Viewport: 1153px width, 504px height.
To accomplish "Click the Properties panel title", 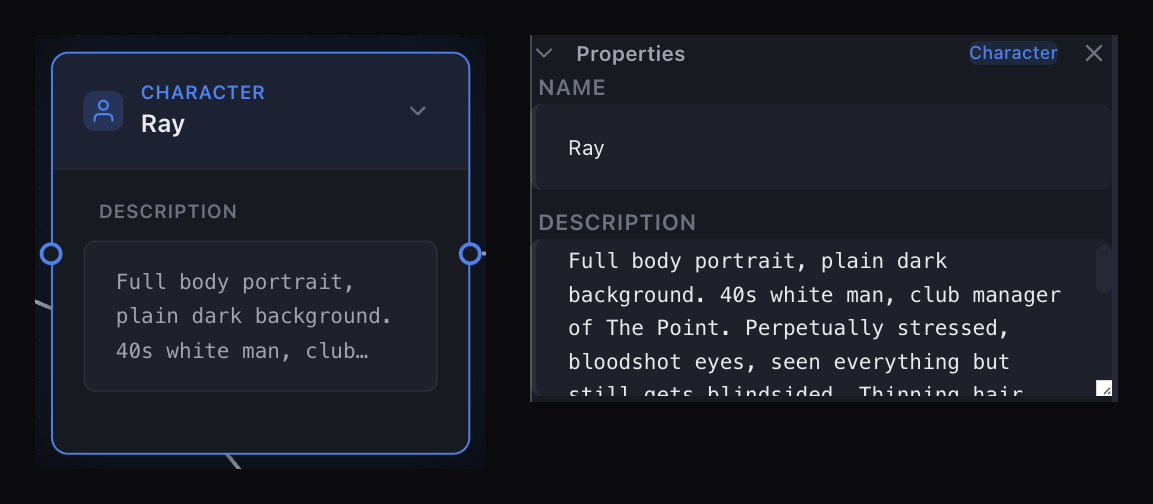I will [630, 54].
